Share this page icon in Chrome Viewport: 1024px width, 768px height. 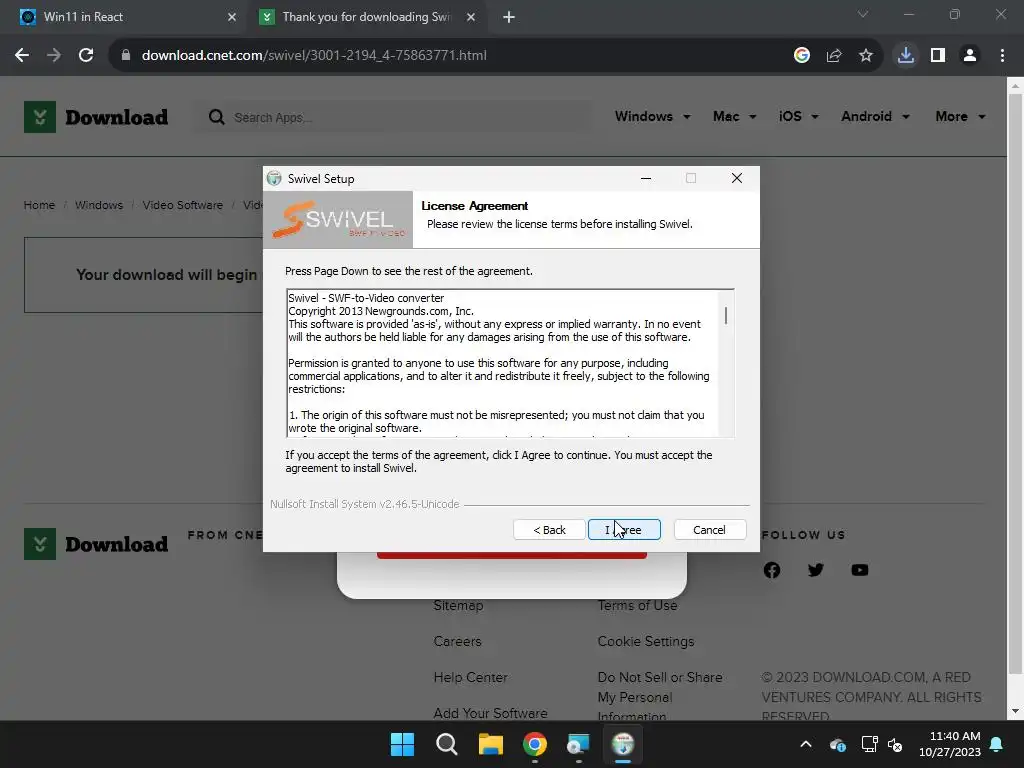pyautogui.click(x=834, y=56)
